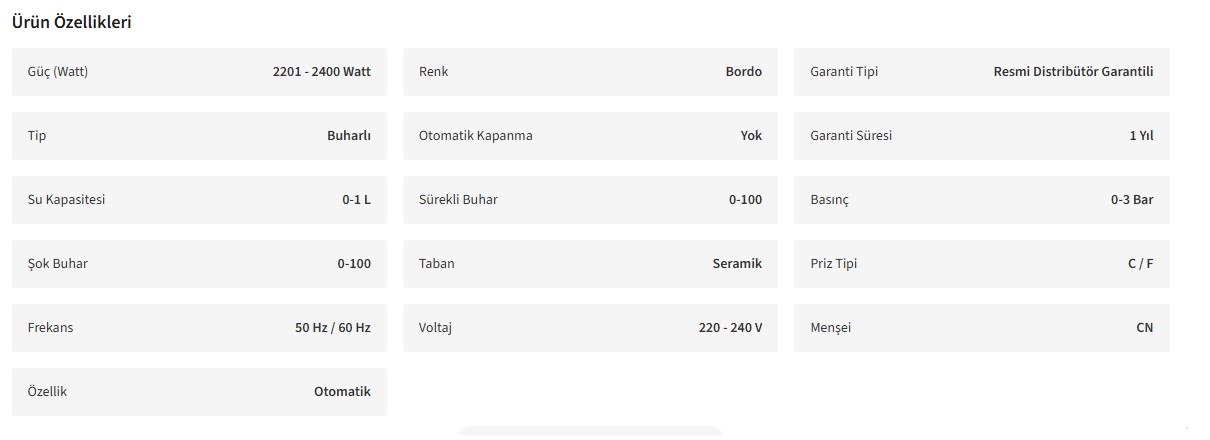This screenshot has height=440, width=1210.
Task: Click the Priz Tipi row
Action: click(x=981, y=264)
